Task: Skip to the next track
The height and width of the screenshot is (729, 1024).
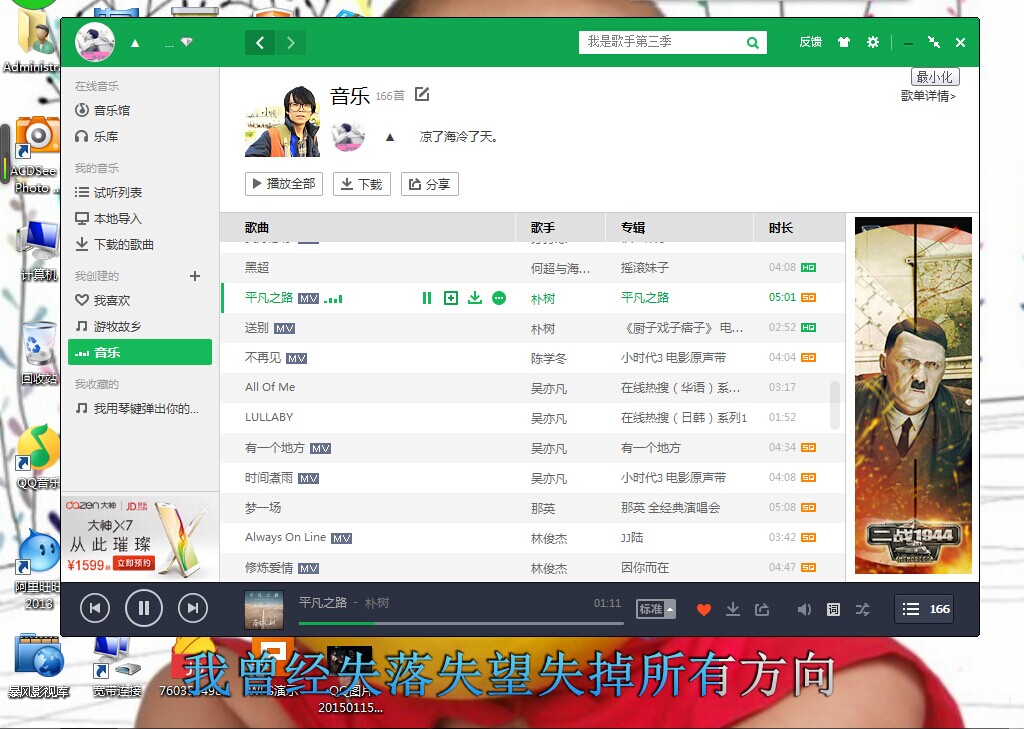Action: 193,607
